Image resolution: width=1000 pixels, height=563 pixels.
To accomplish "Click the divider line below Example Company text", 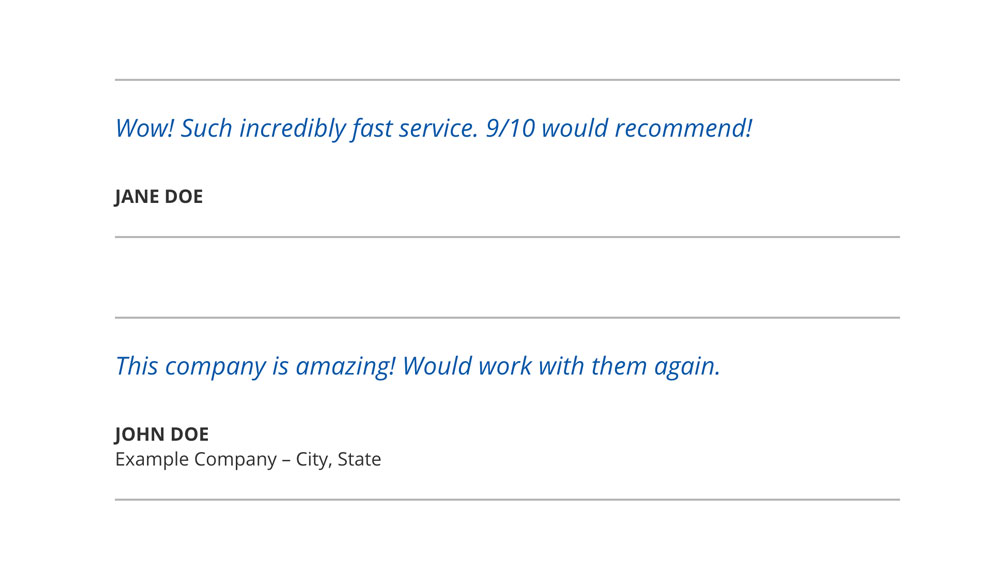I will click(x=507, y=499).
